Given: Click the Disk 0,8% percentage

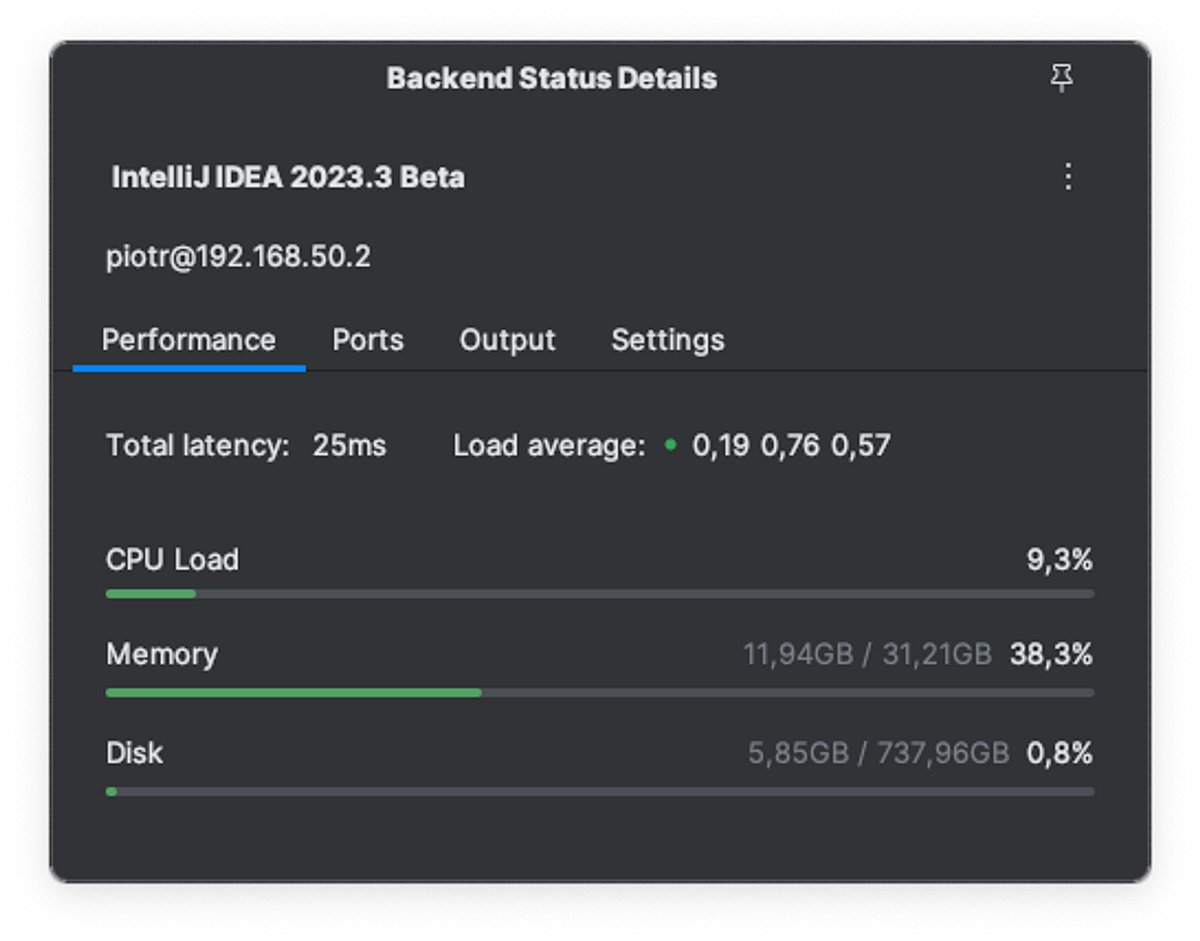Looking at the screenshot, I should (x=1059, y=753).
